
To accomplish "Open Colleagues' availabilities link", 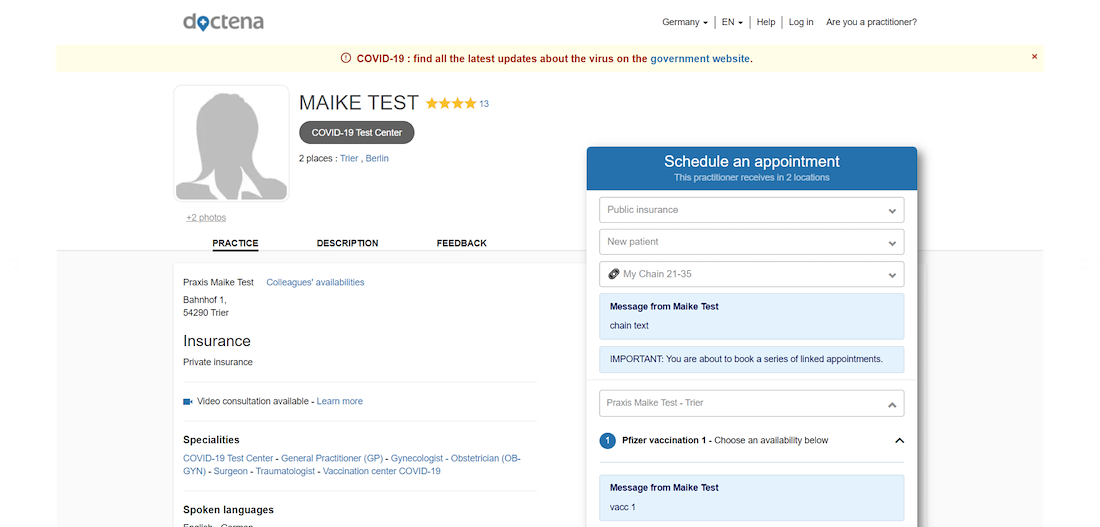I will pos(315,283).
